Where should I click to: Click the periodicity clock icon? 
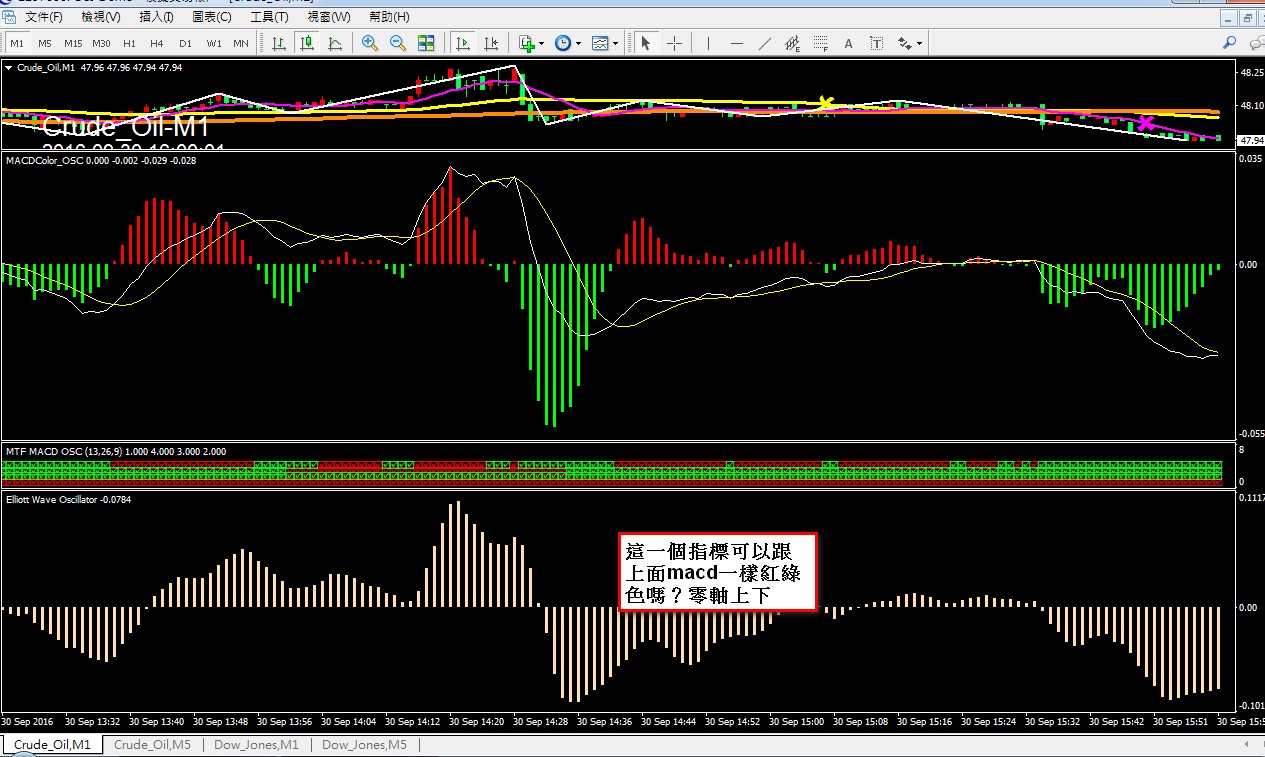tap(564, 43)
